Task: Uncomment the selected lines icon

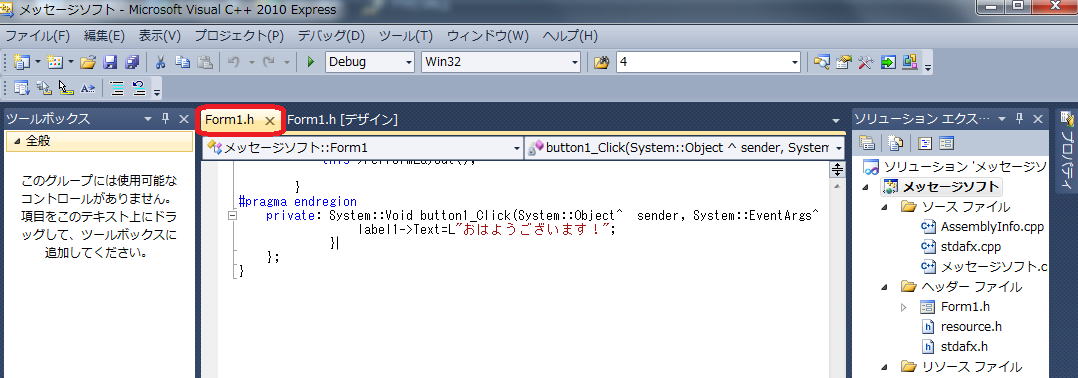Action: point(139,88)
